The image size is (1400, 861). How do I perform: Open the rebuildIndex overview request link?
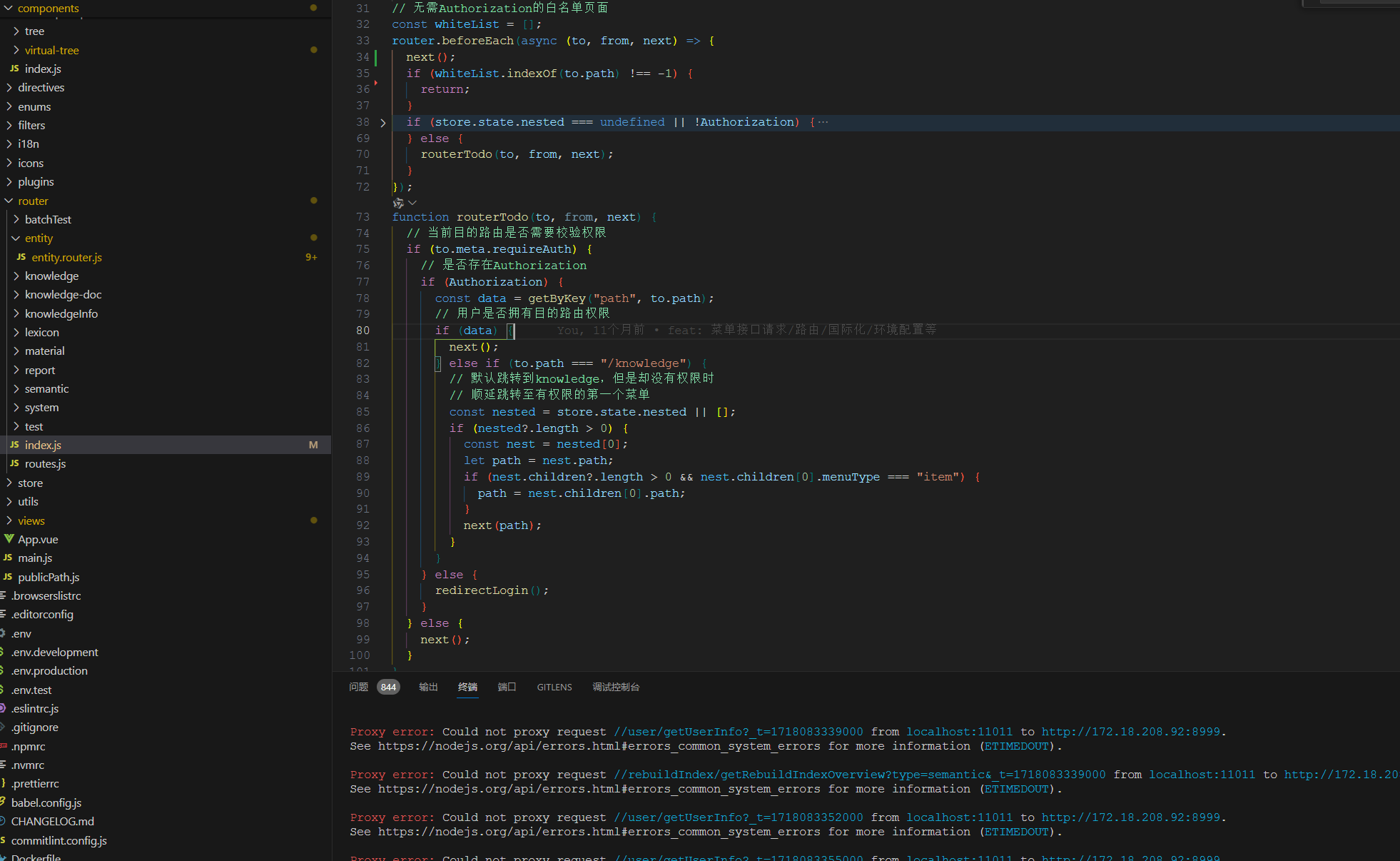860,775
